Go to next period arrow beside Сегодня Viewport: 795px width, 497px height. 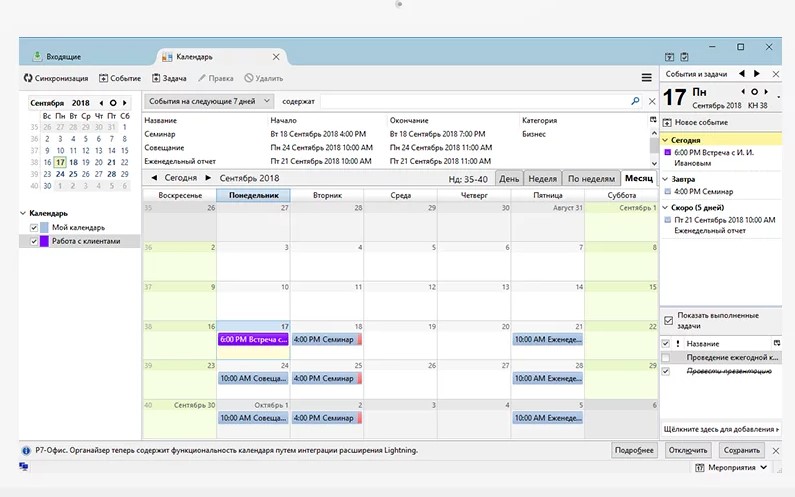click(208, 178)
